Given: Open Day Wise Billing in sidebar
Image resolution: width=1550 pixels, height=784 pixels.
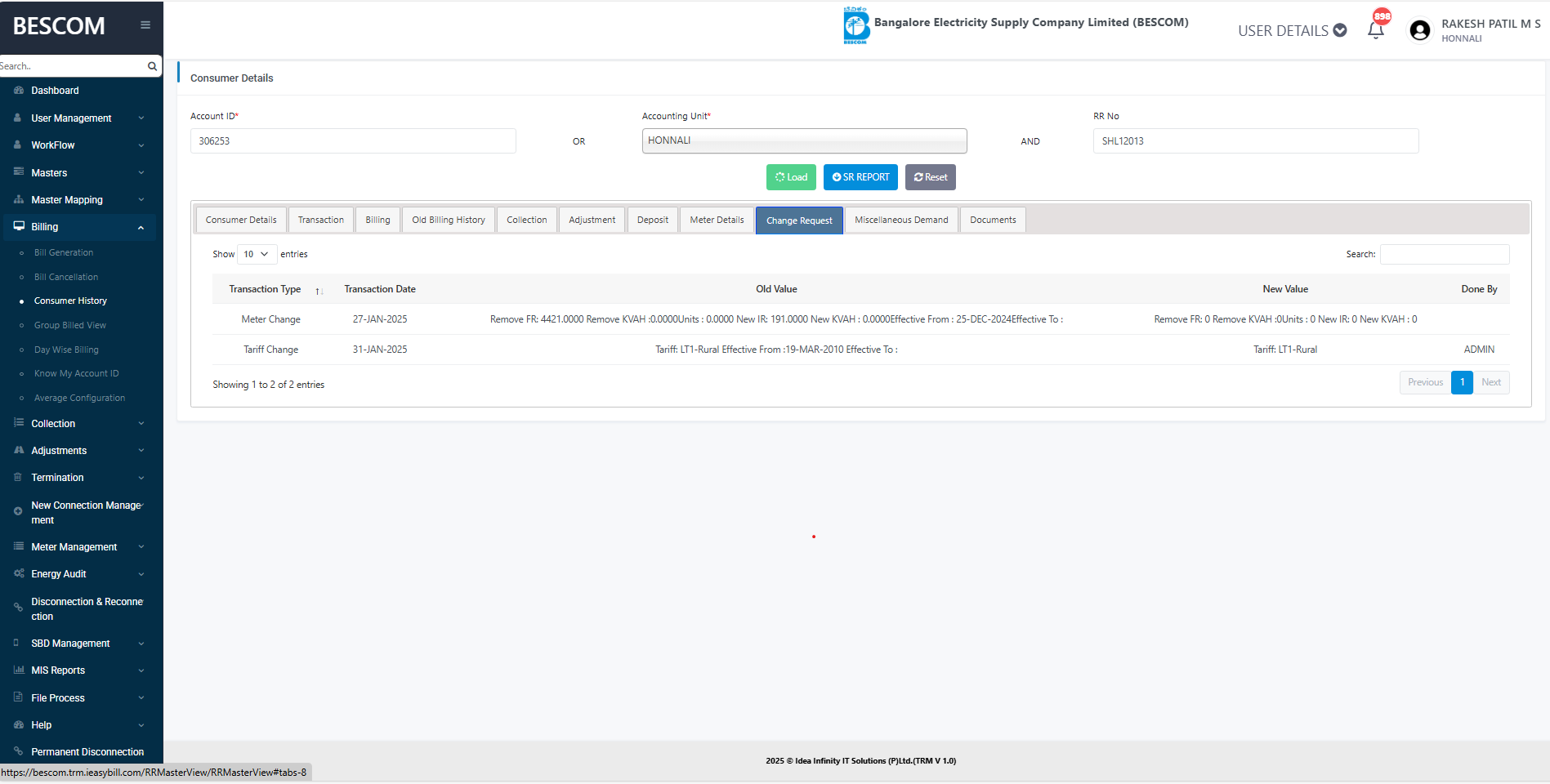Looking at the screenshot, I should pyautogui.click(x=66, y=350).
